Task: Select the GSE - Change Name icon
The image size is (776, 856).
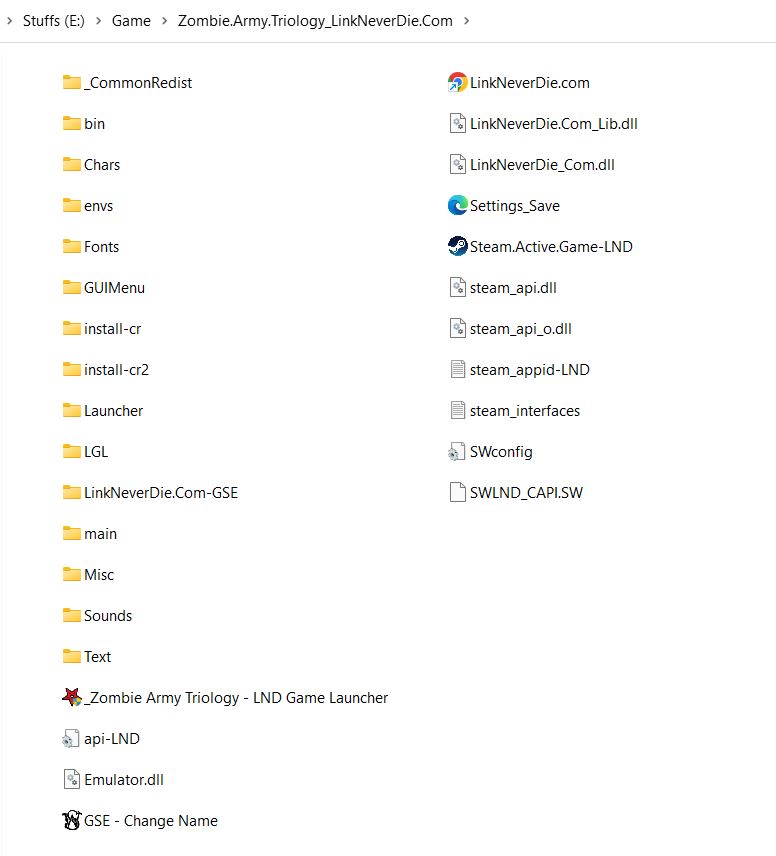Action: click(x=71, y=821)
